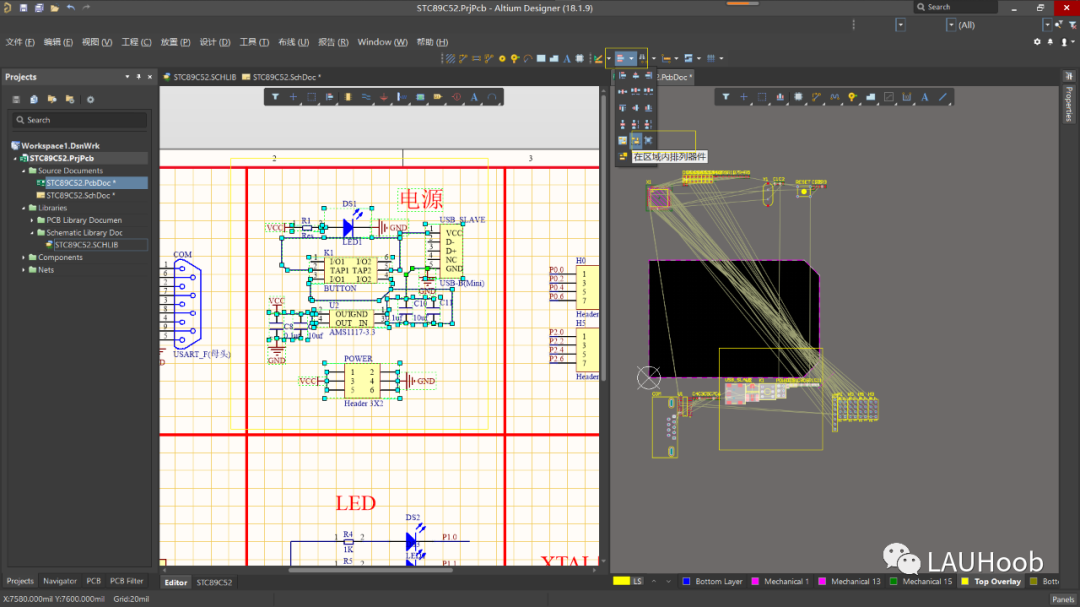Open notifications bell icon at top right

click(1050, 42)
